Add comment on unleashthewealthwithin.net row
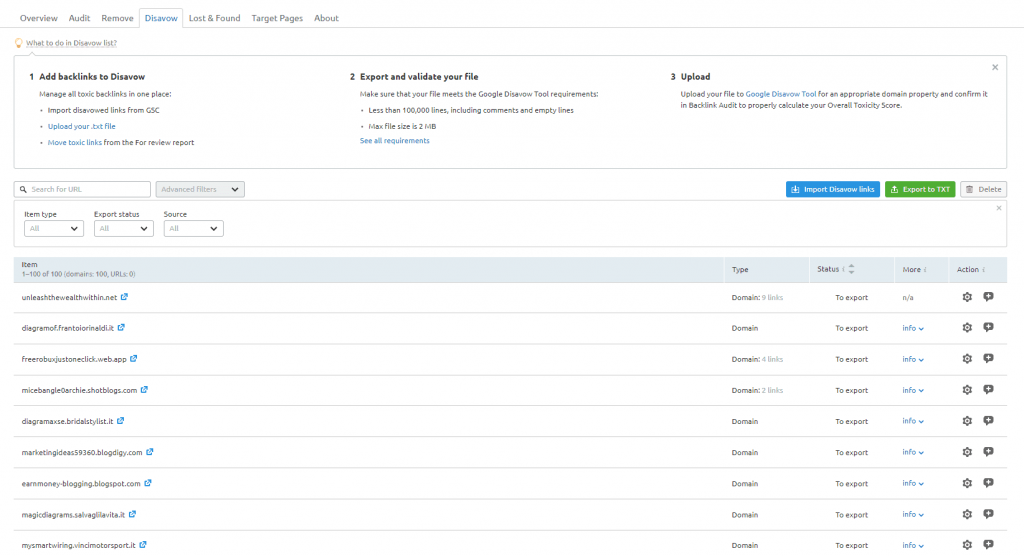 [989, 297]
